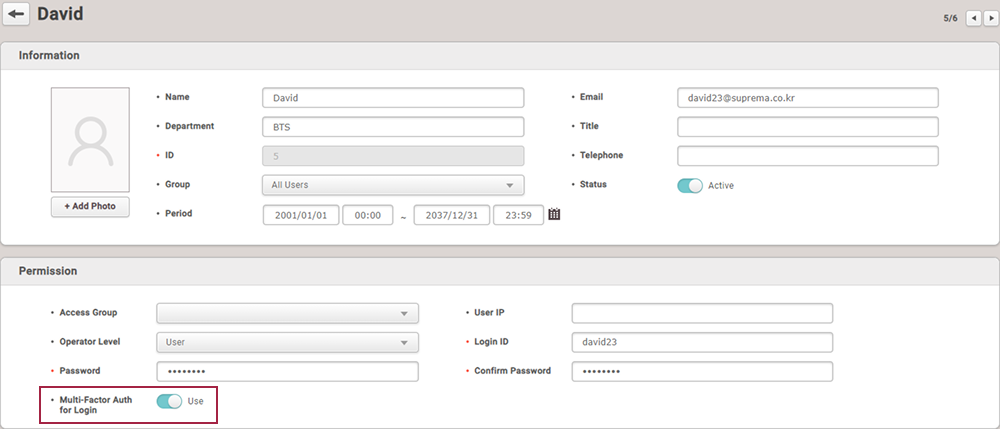Focus the empty Title field
The image size is (1000, 429).
point(808,127)
